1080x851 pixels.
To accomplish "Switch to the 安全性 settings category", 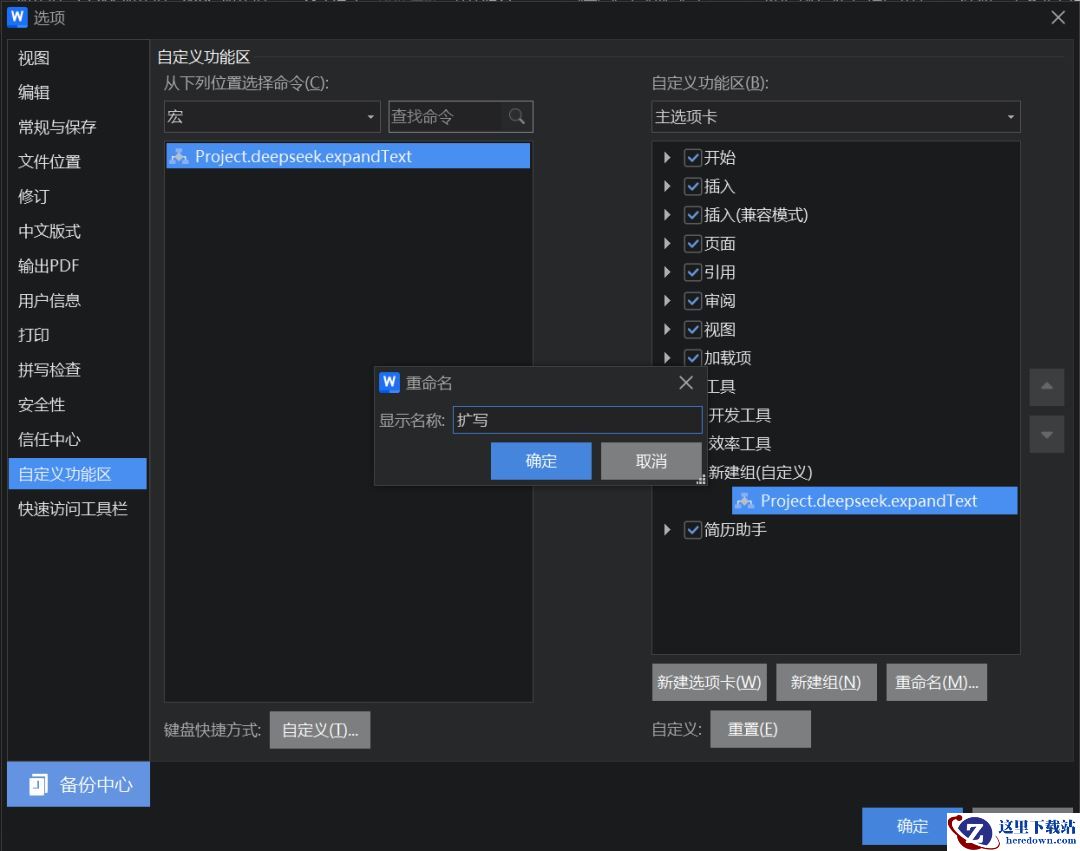I will 42,405.
